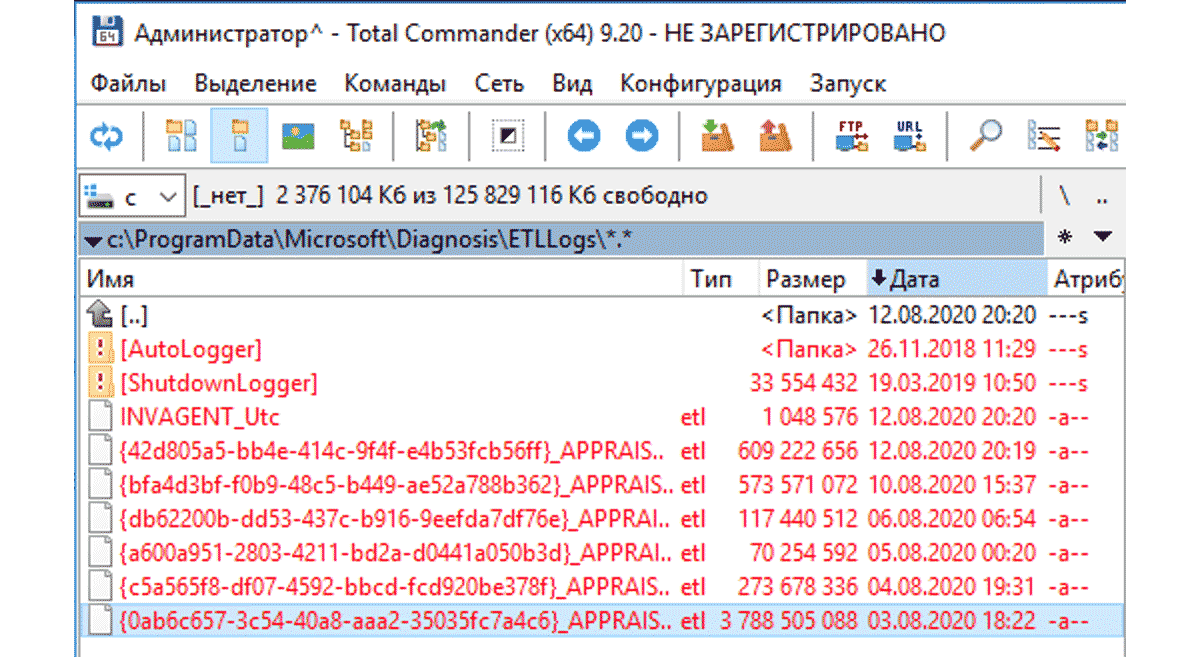The width and height of the screenshot is (1200, 657).
Task: Select the [ShutdownLogger] folder name
Action: coord(219,383)
